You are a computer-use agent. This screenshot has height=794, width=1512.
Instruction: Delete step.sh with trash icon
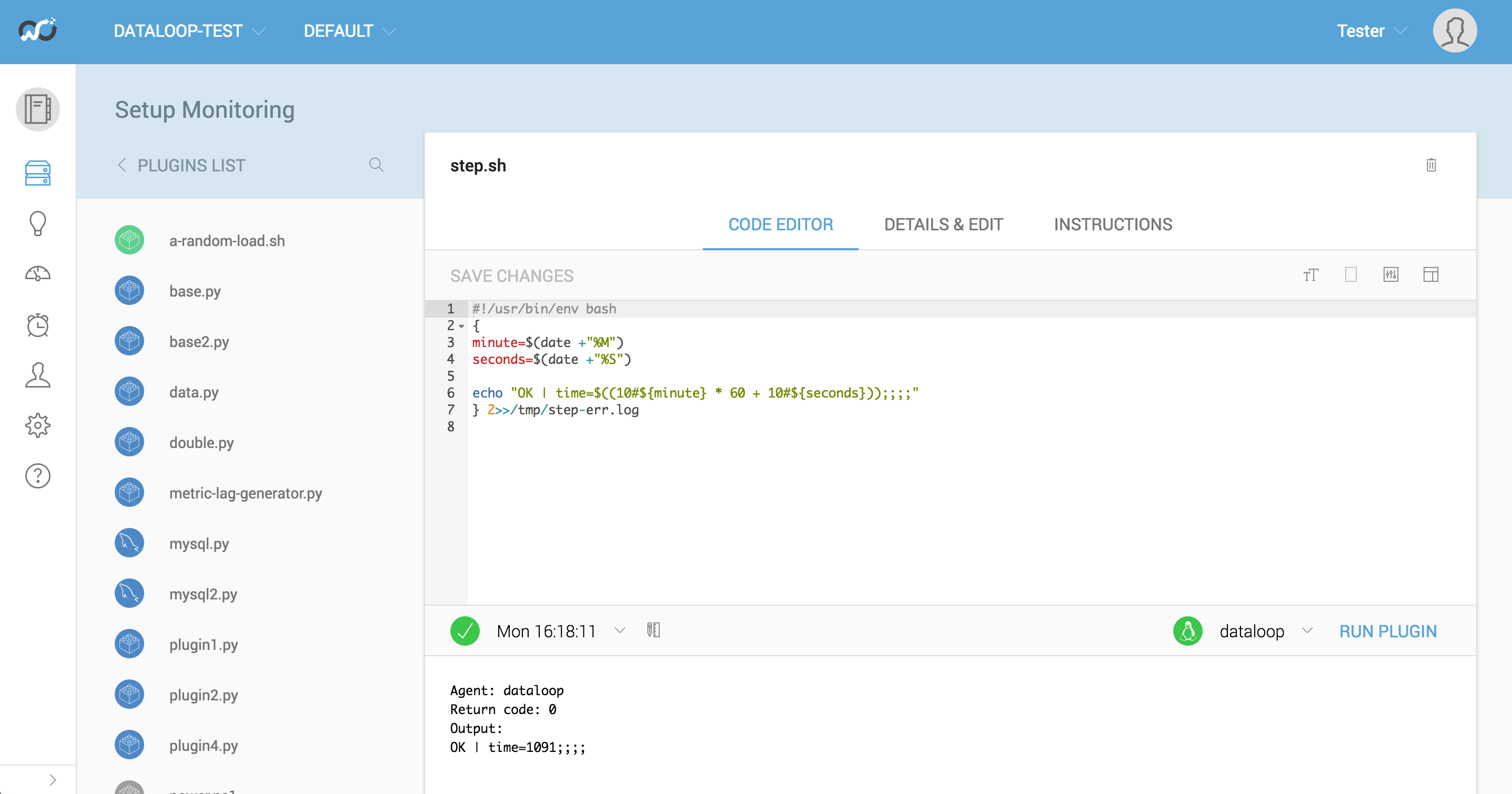pyautogui.click(x=1431, y=165)
